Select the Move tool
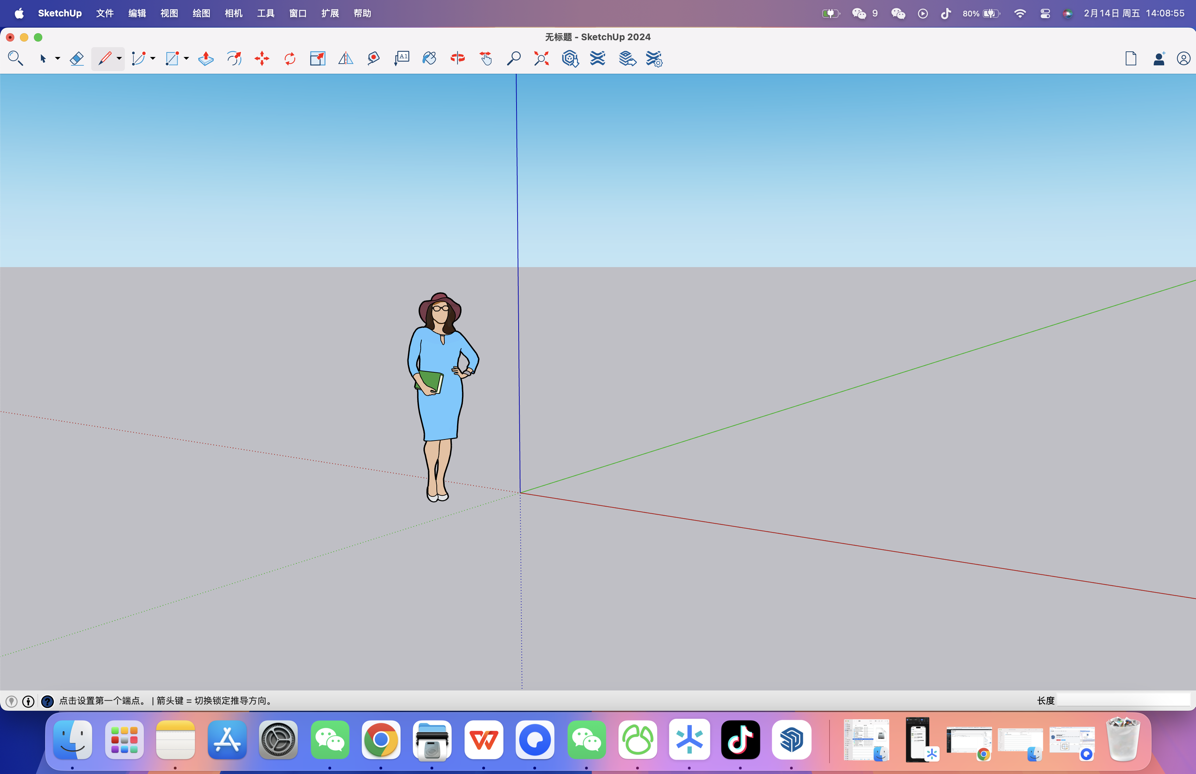 point(262,58)
